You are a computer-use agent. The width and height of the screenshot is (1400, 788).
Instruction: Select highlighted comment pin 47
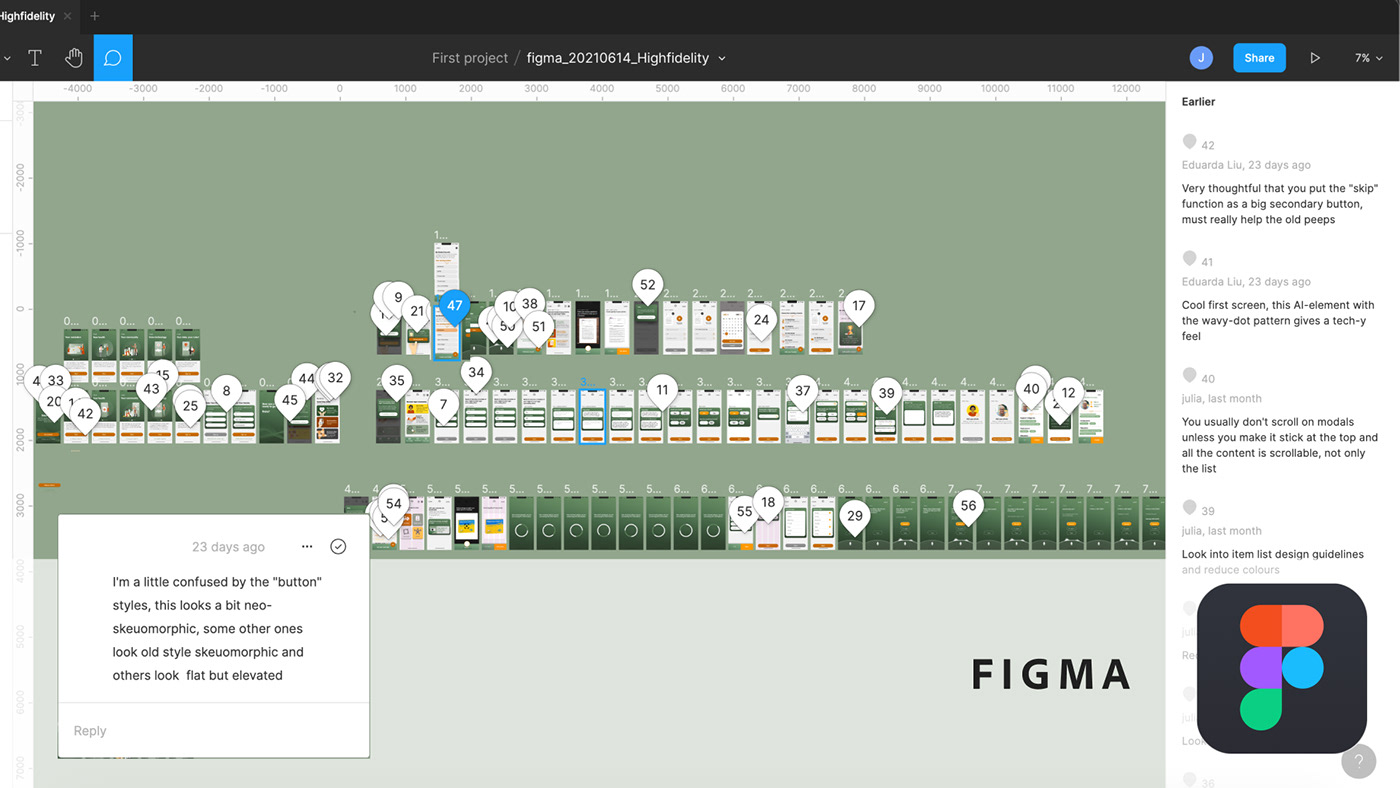click(455, 306)
